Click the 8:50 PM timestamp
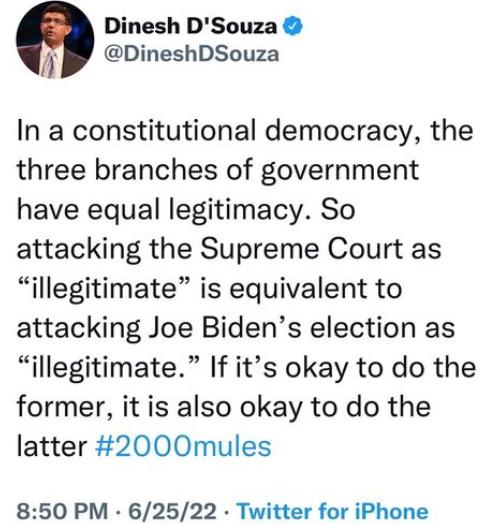 tap(63, 511)
